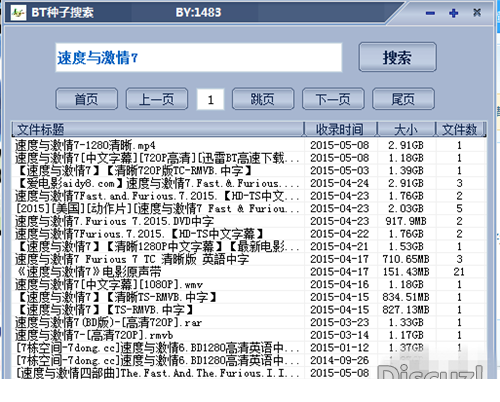Select 速度与激情7[中文字幕][1080P].wmv result

248,285
